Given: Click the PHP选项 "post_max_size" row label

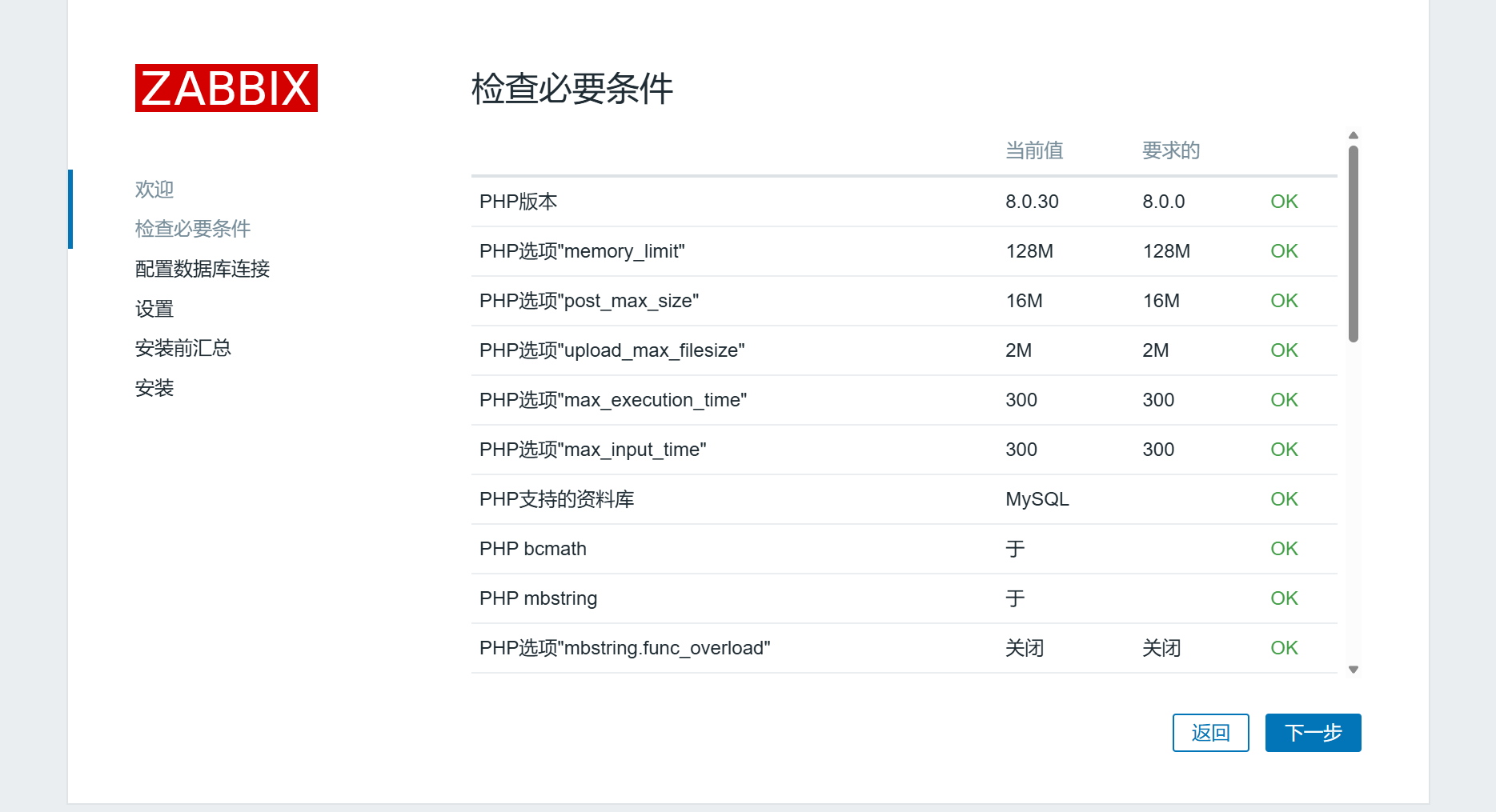Looking at the screenshot, I should click(x=588, y=301).
